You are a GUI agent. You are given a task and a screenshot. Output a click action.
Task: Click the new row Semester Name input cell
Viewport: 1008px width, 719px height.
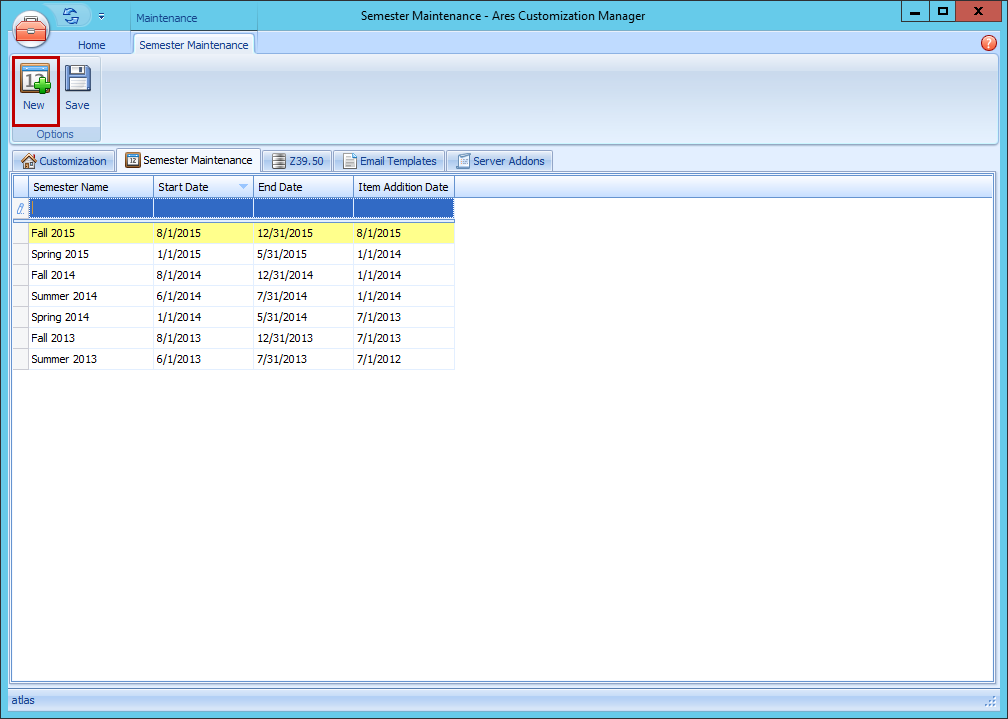tap(91, 208)
